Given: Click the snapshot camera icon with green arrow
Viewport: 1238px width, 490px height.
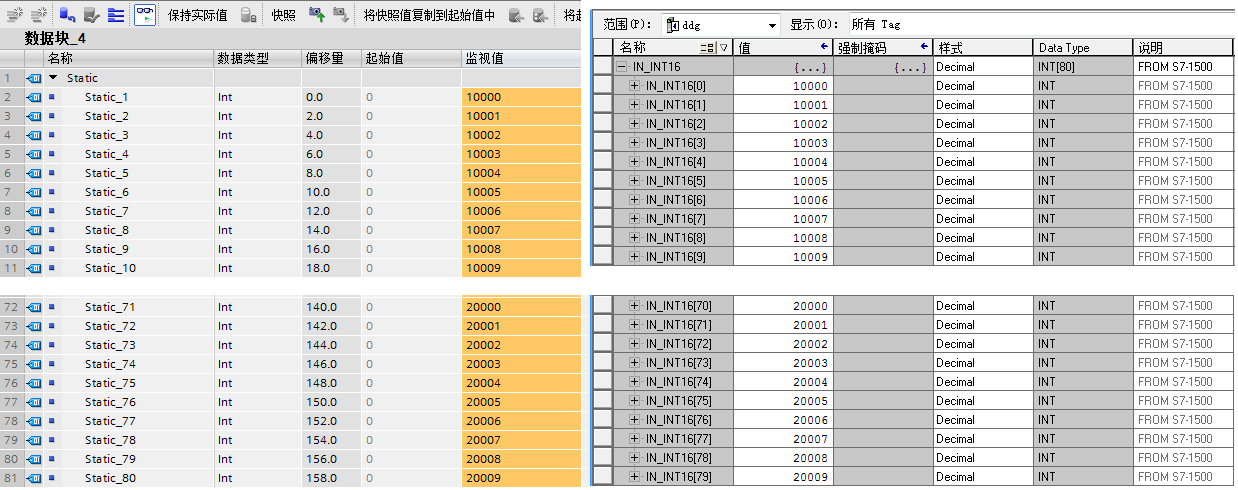Looking at the screenshot, I should (316, 15).
